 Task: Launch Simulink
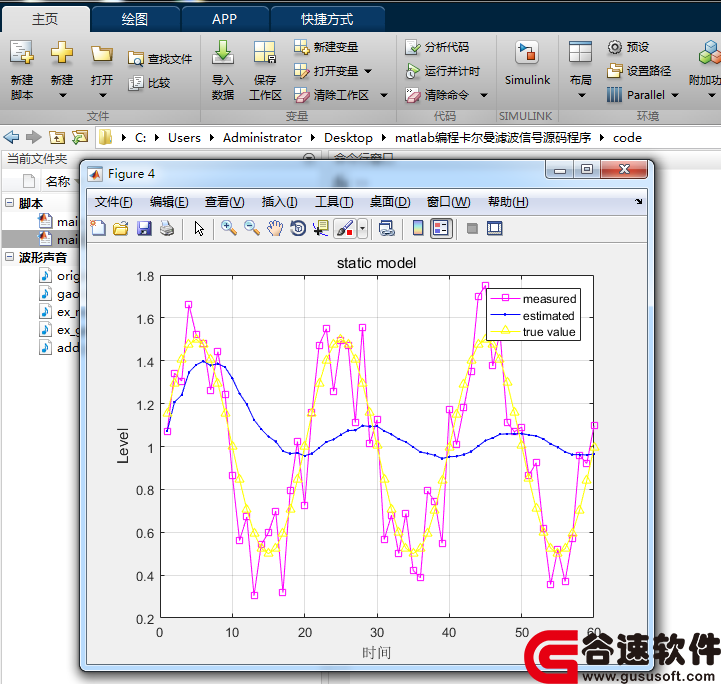(527, 63)
